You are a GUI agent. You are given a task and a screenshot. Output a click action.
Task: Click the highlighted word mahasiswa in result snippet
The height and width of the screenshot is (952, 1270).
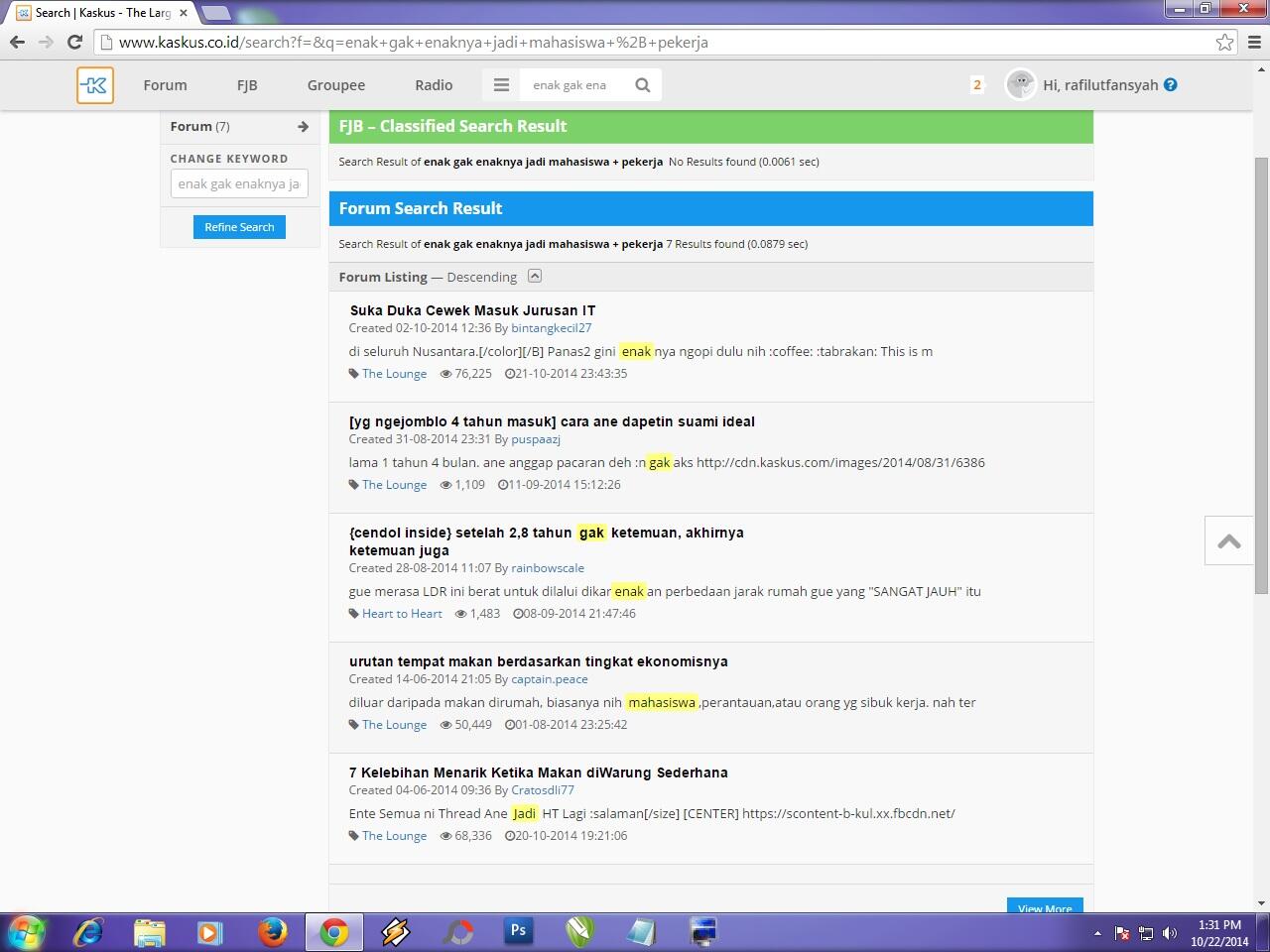(x=662, y=702)
